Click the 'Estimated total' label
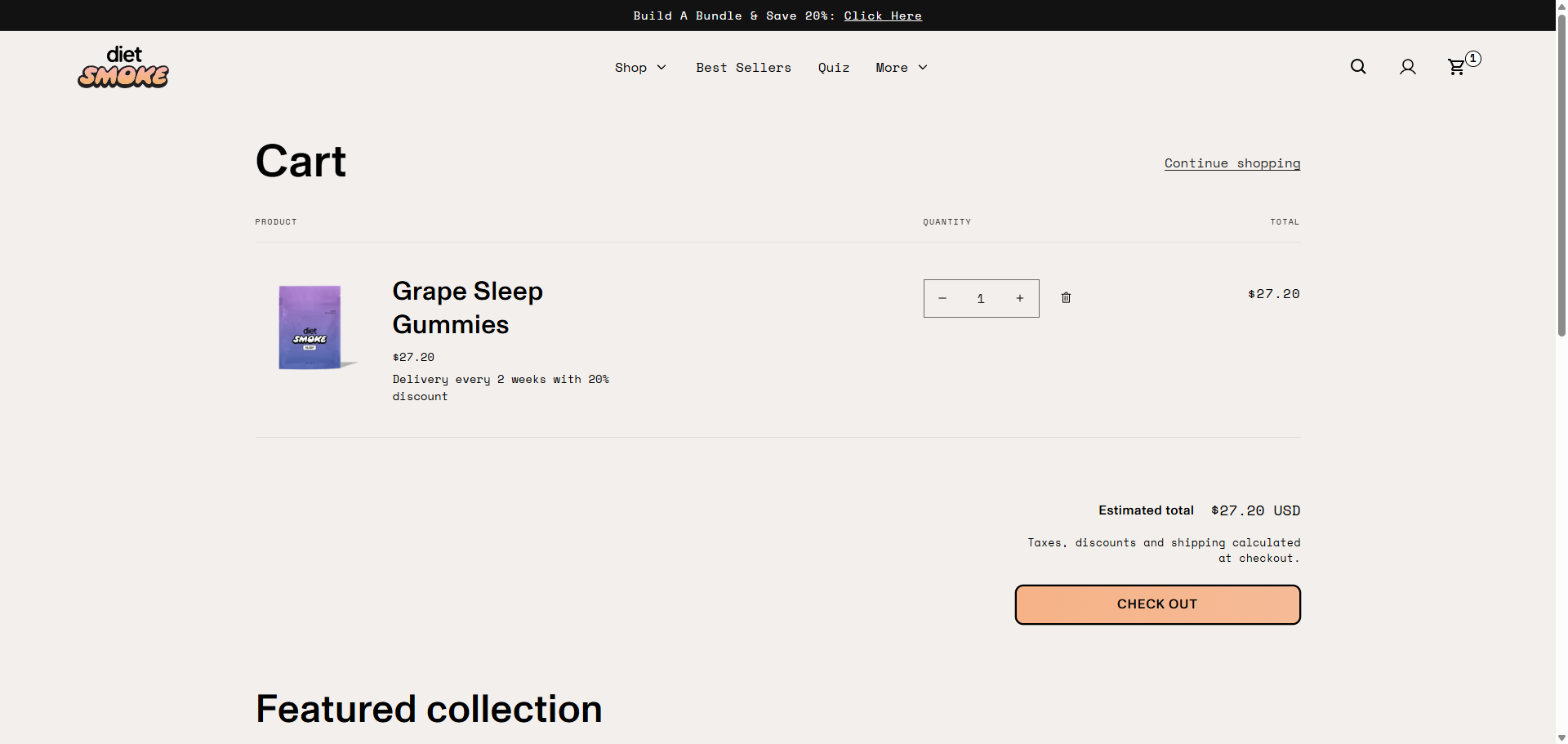This screenshot has height=744, width=1568. pos(1146,510)
